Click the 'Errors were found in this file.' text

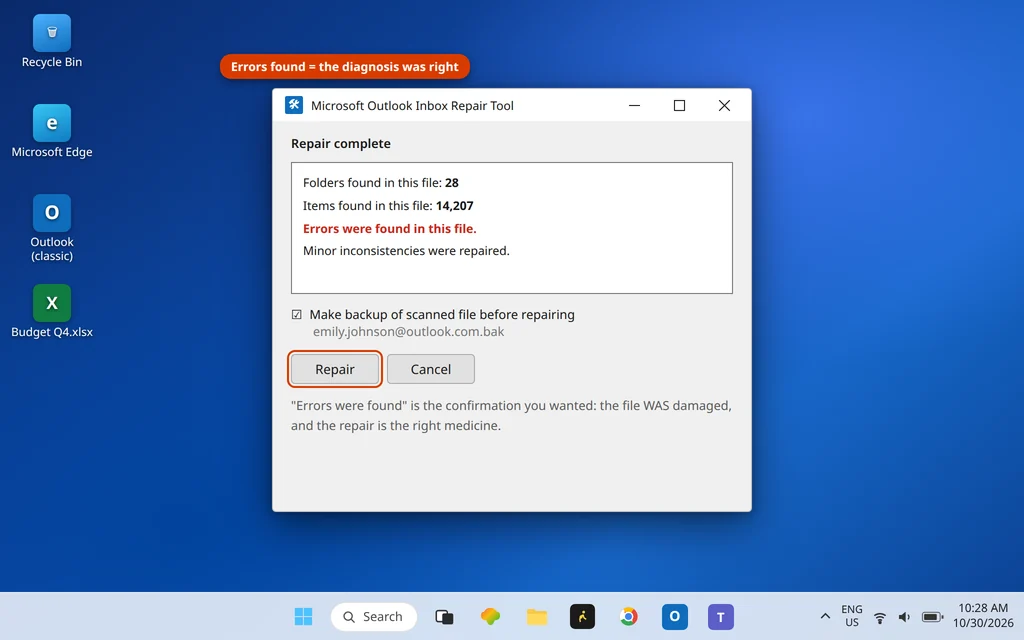(390, 229)
